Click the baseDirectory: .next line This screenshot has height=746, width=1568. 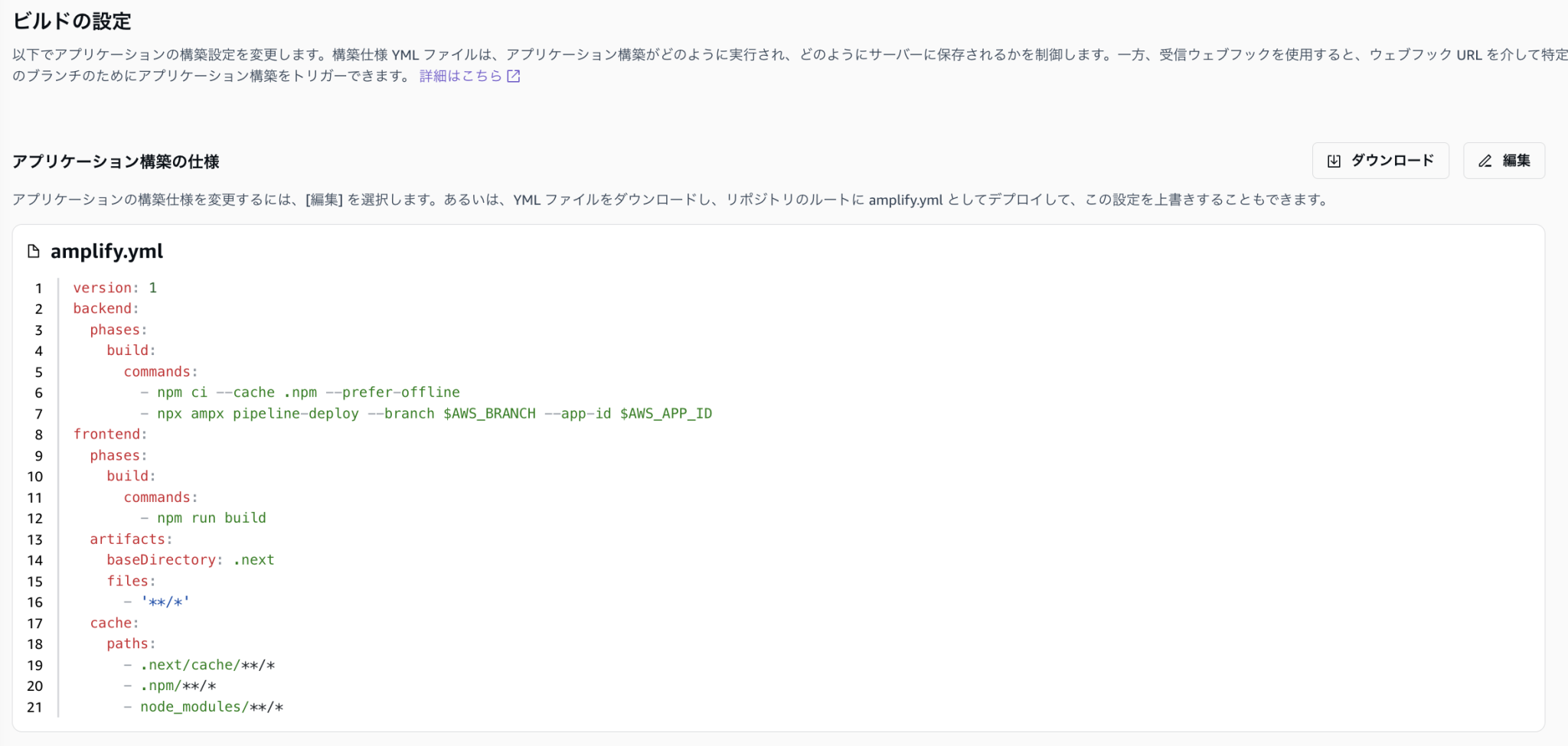[x=188, y=559]
